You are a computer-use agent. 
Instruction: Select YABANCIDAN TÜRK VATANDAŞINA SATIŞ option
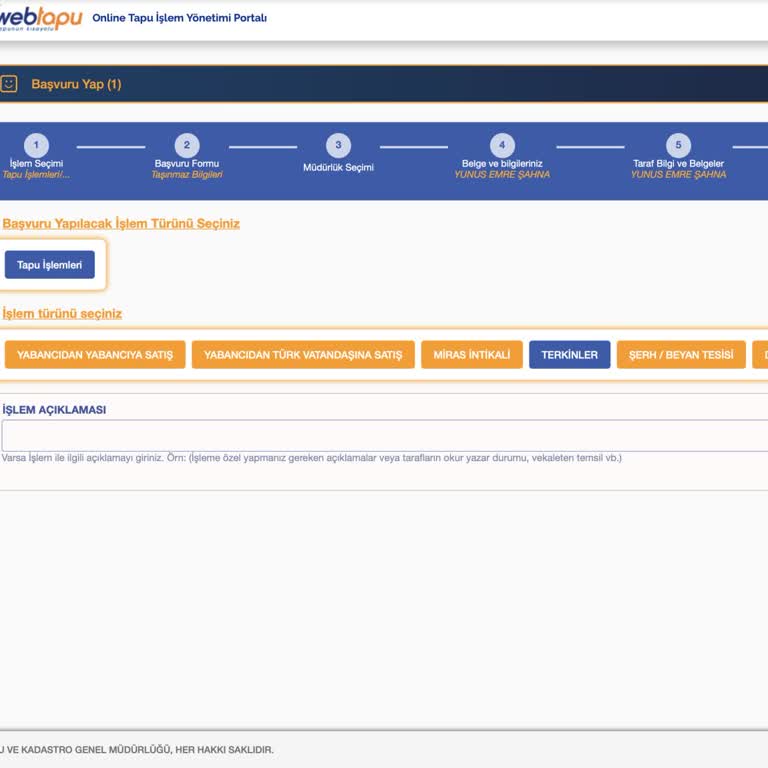click(303, 355)
